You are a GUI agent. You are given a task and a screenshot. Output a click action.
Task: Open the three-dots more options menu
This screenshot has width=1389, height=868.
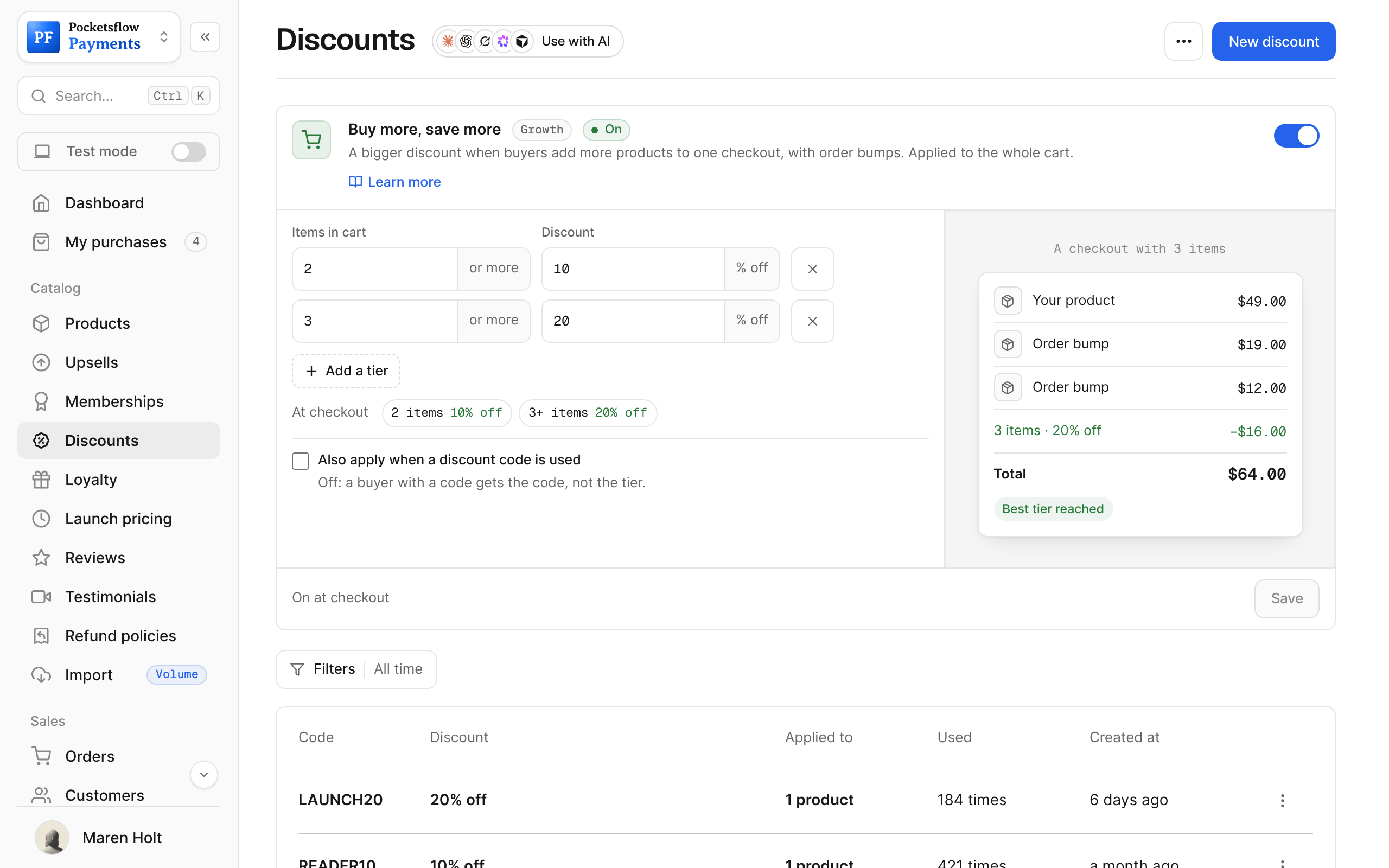(1183, 41)
